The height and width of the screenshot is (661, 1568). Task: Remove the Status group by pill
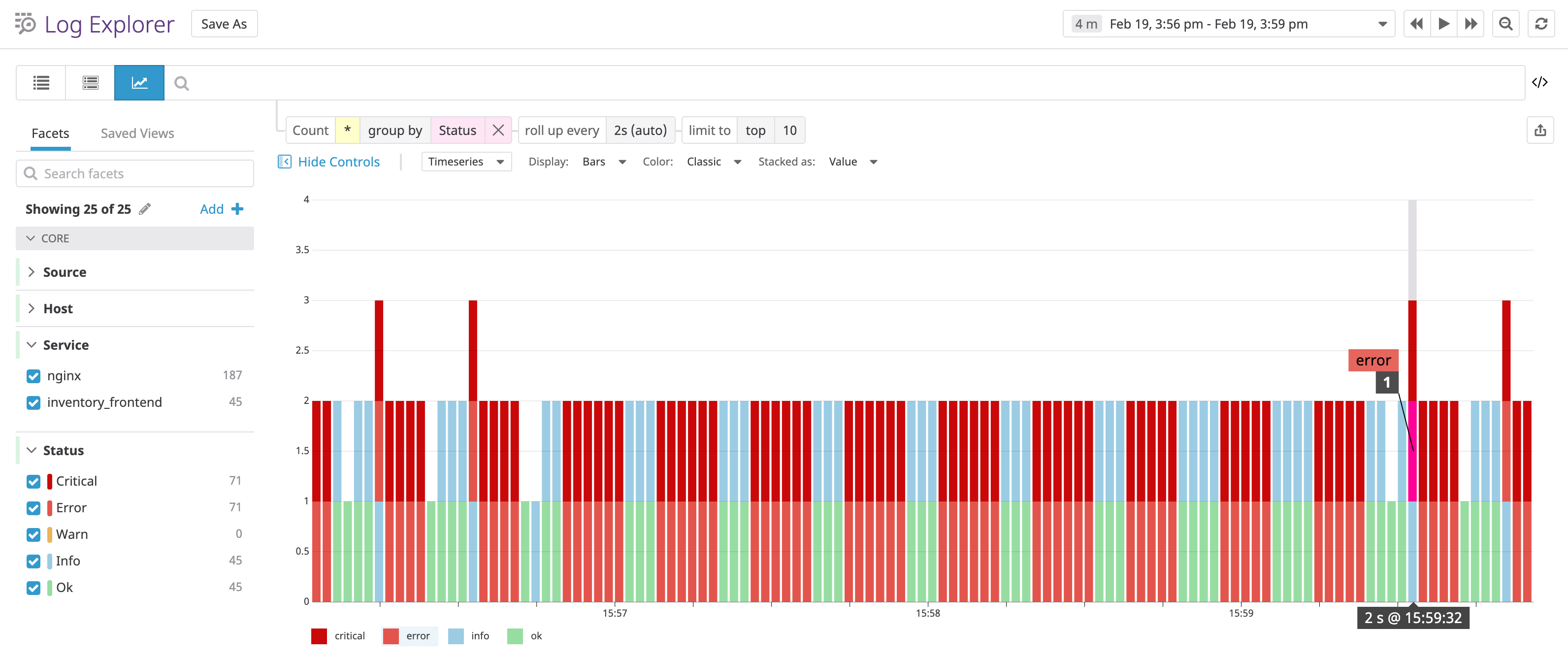point(498,130)
